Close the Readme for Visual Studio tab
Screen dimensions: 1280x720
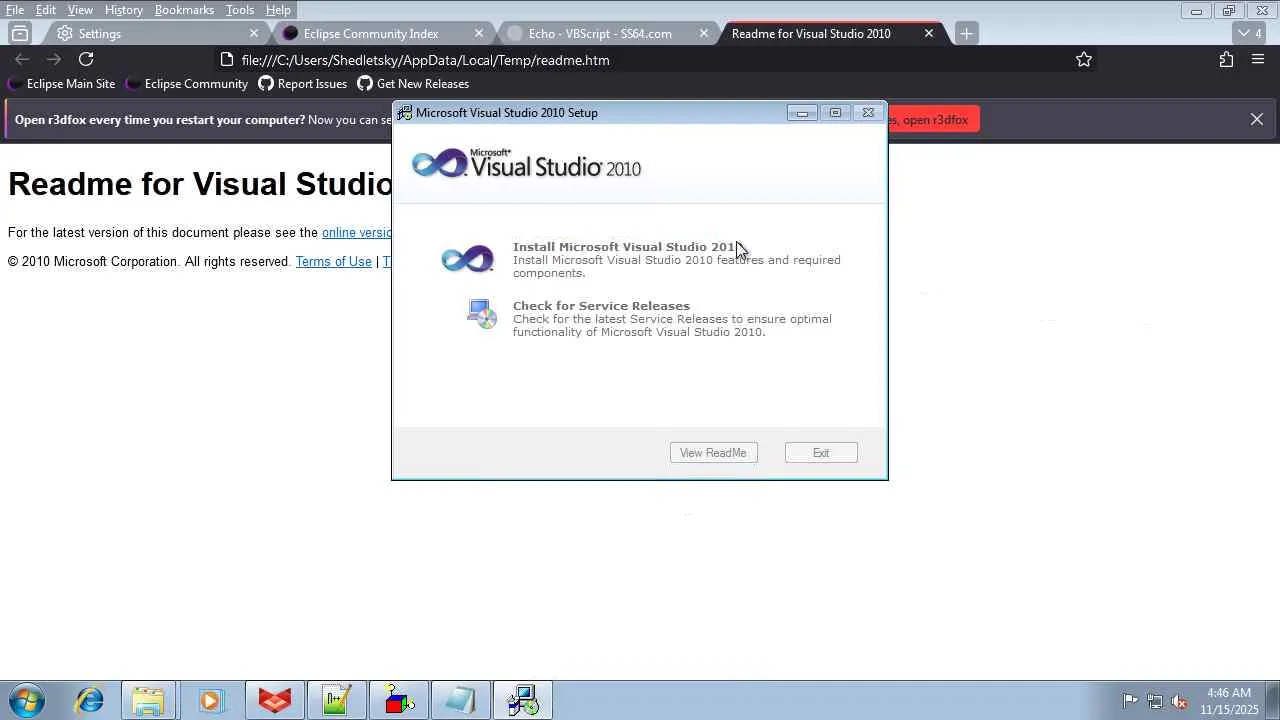pyautogui.click(x=929, y=33)
